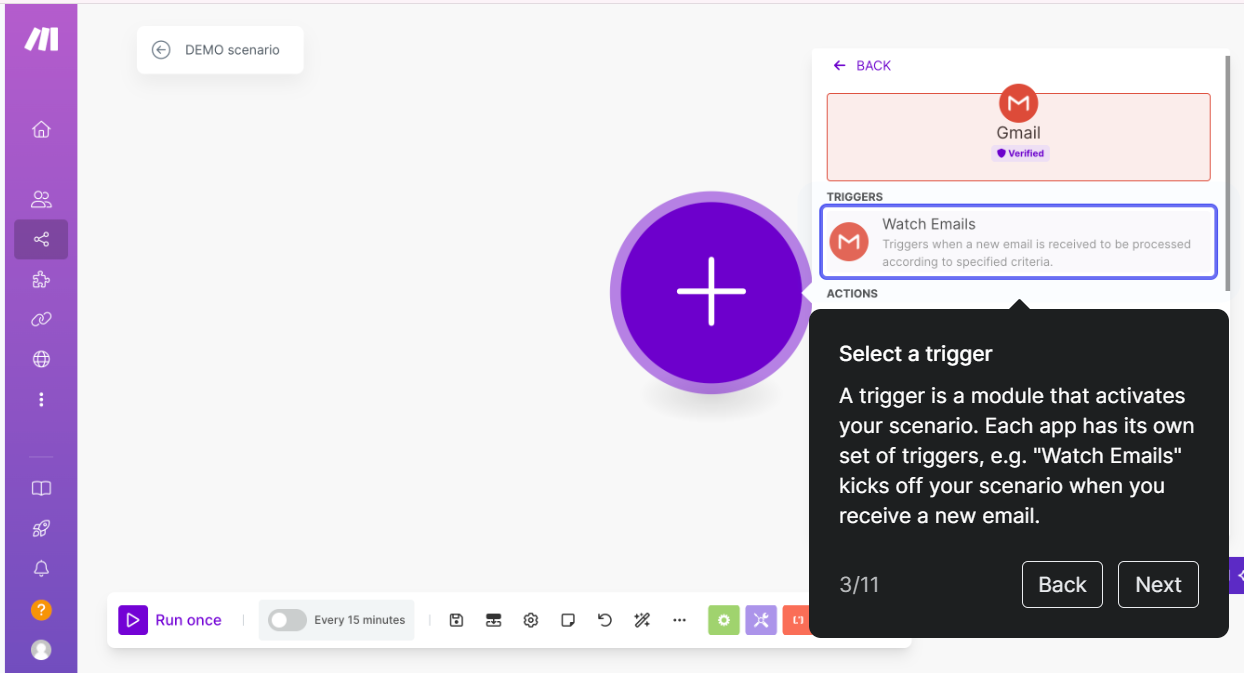Viewport: 1244px width, 673px height.
Task: Toggle the Every 15 minutes scheduling switch
Action: point(287,620)
